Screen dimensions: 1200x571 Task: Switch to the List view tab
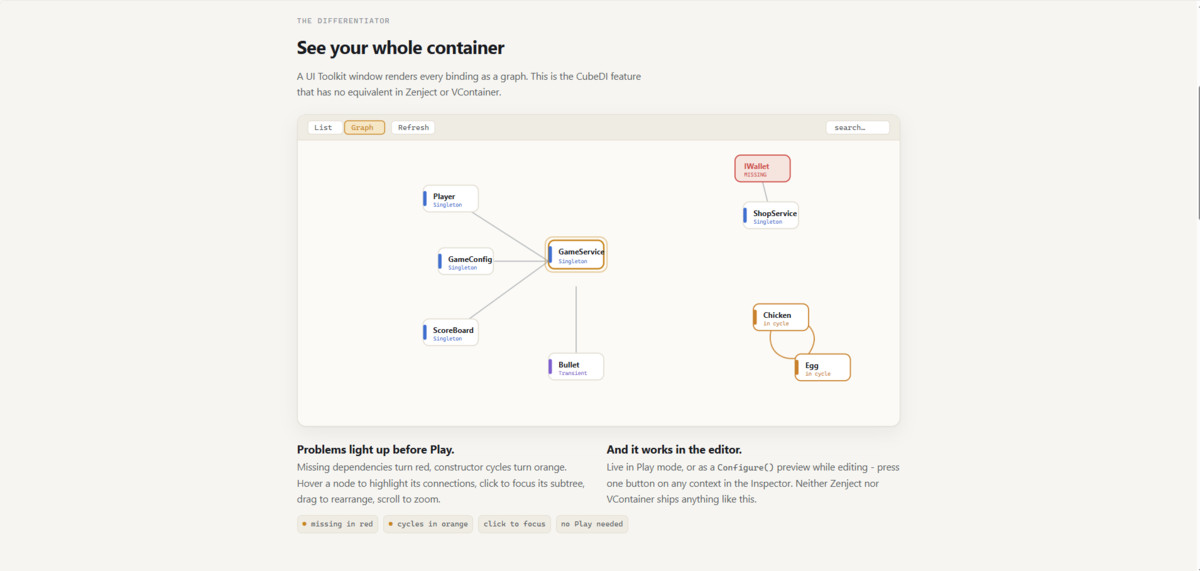pyautogui.click(x=323, y=127)
